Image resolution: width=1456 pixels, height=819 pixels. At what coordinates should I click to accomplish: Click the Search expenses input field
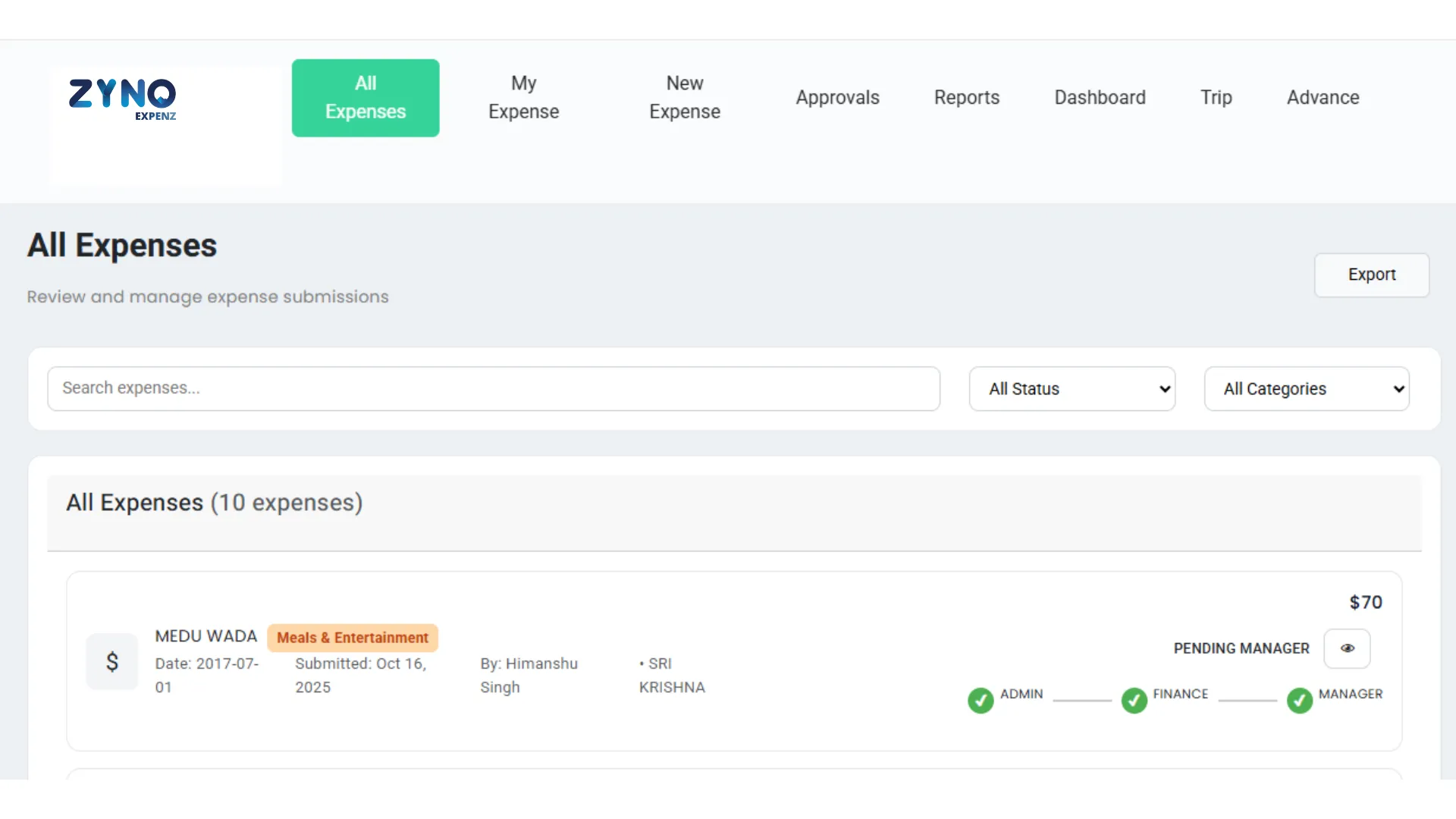click(x=493, y=388)
